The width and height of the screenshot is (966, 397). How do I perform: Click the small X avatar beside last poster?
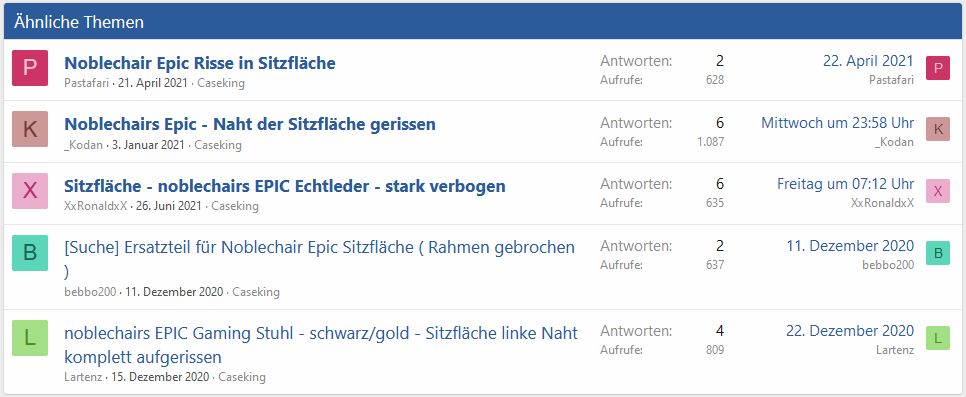tap(938, 190)
